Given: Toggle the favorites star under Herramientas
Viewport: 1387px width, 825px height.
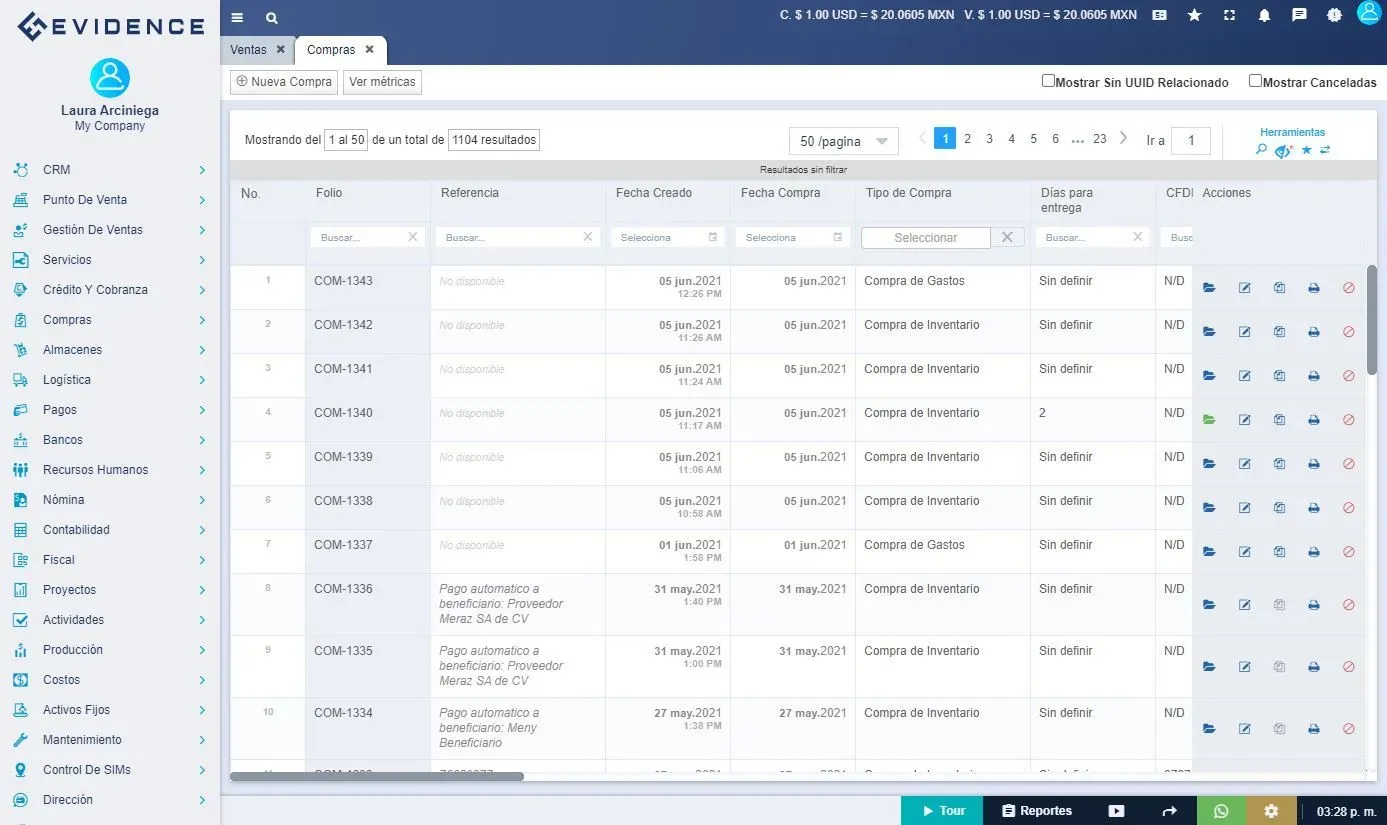Looking at the screenshot, I should [x=1305, y=150].
